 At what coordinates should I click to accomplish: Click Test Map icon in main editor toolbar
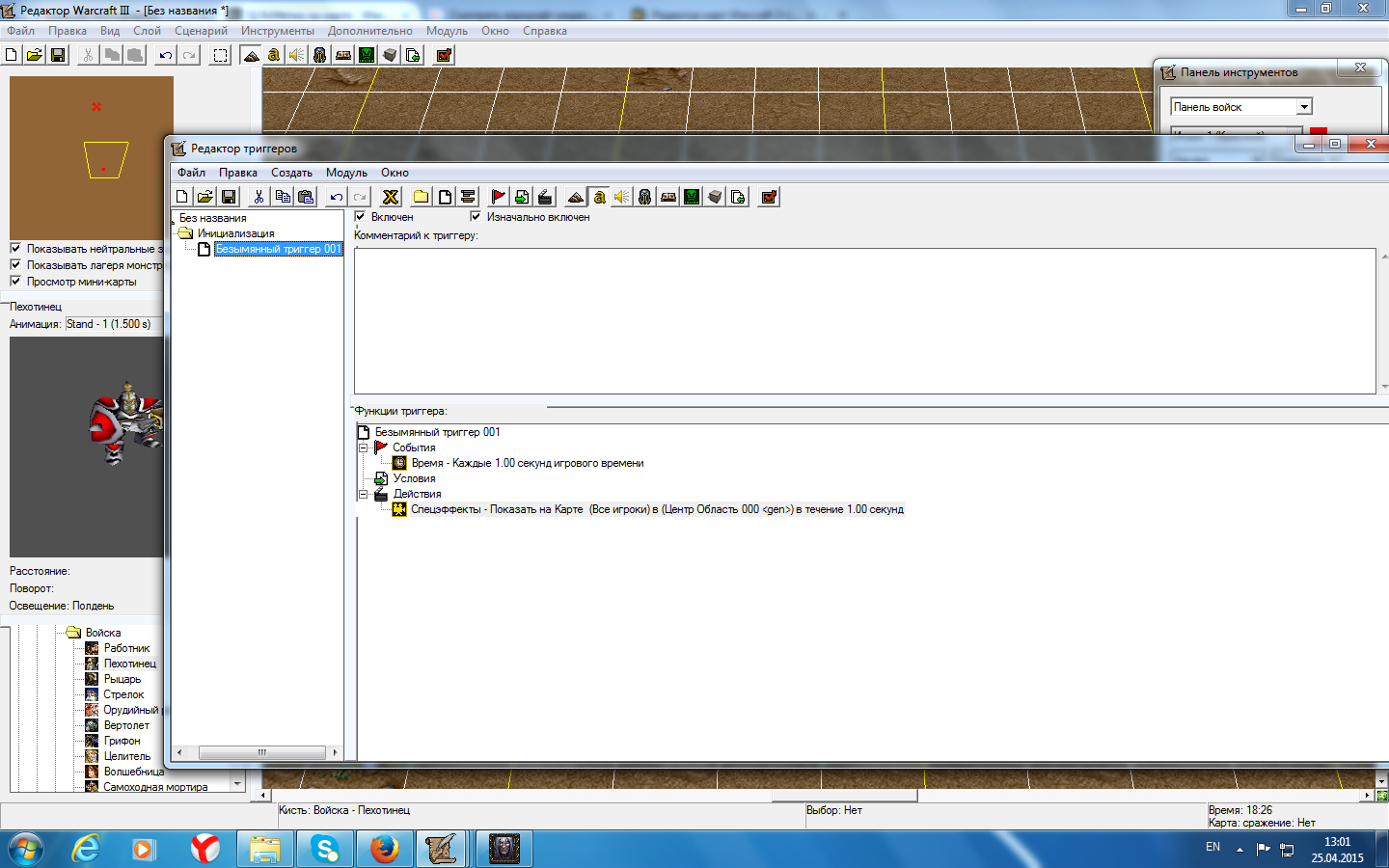pyautogui.click(x=444, y=55)
